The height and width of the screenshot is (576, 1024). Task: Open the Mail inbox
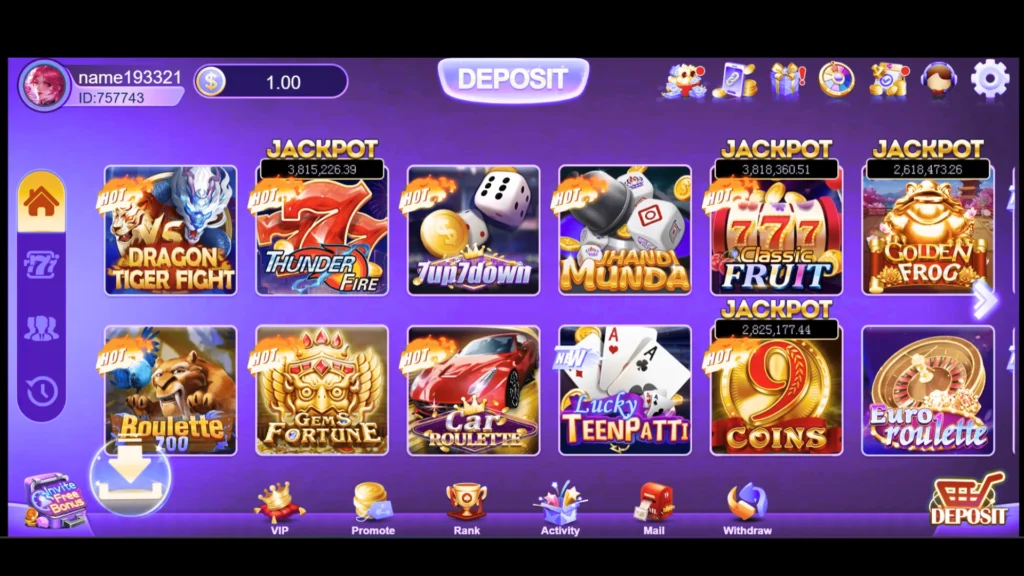pos(654,509)
